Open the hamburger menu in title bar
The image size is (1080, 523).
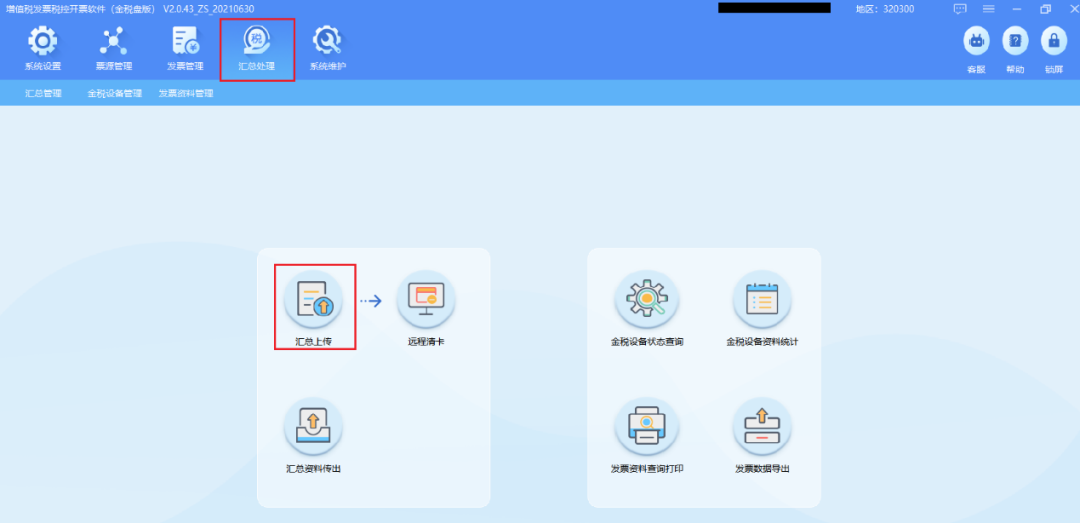pyautogui.click(x=988, y=9)
